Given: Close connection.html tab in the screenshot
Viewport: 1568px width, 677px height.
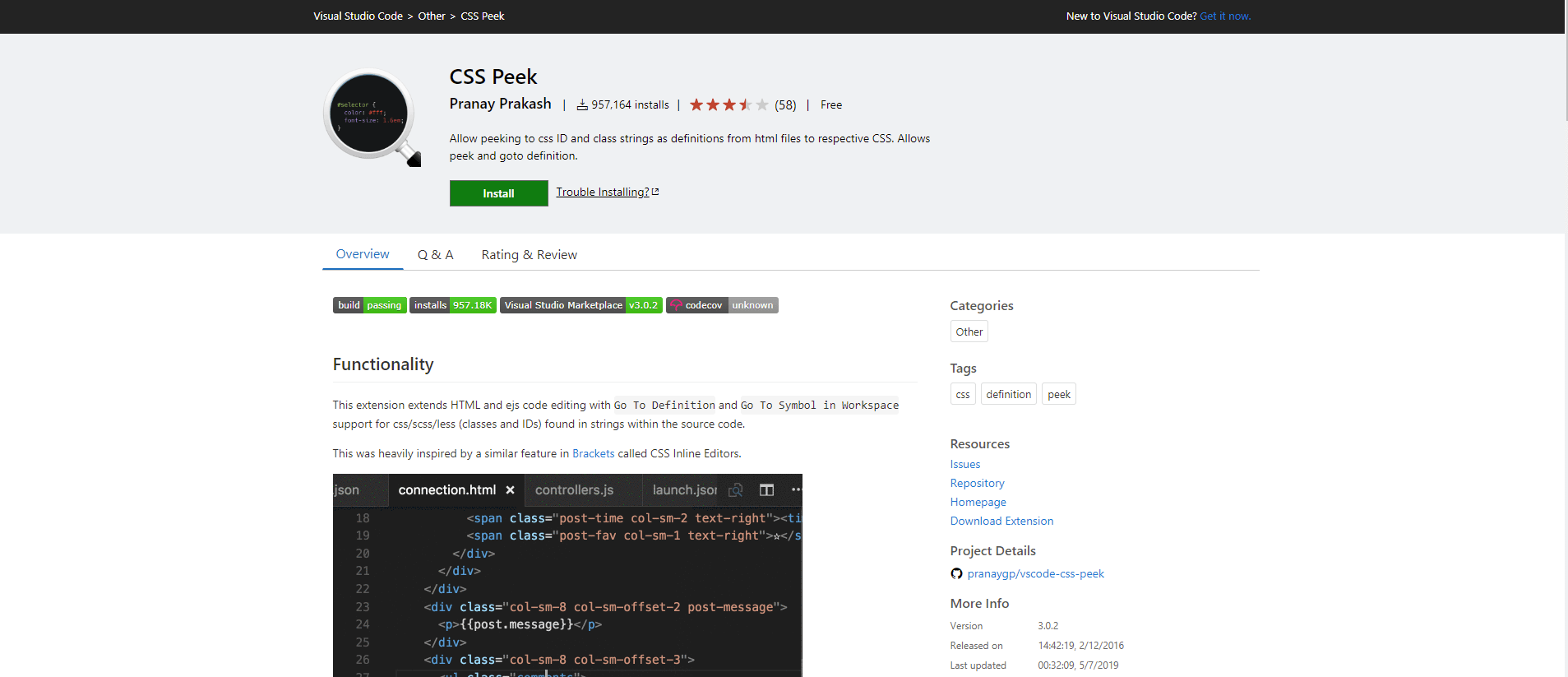Looking at the screenshot, I should [510, 489].
